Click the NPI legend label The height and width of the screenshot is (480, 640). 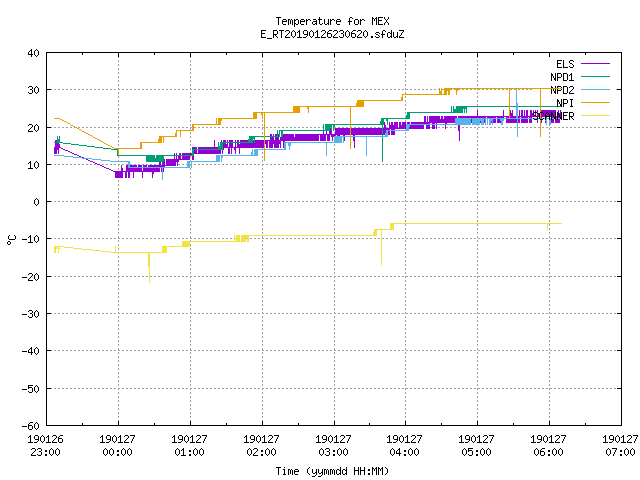pyautogui.click(x=565, y=103)
